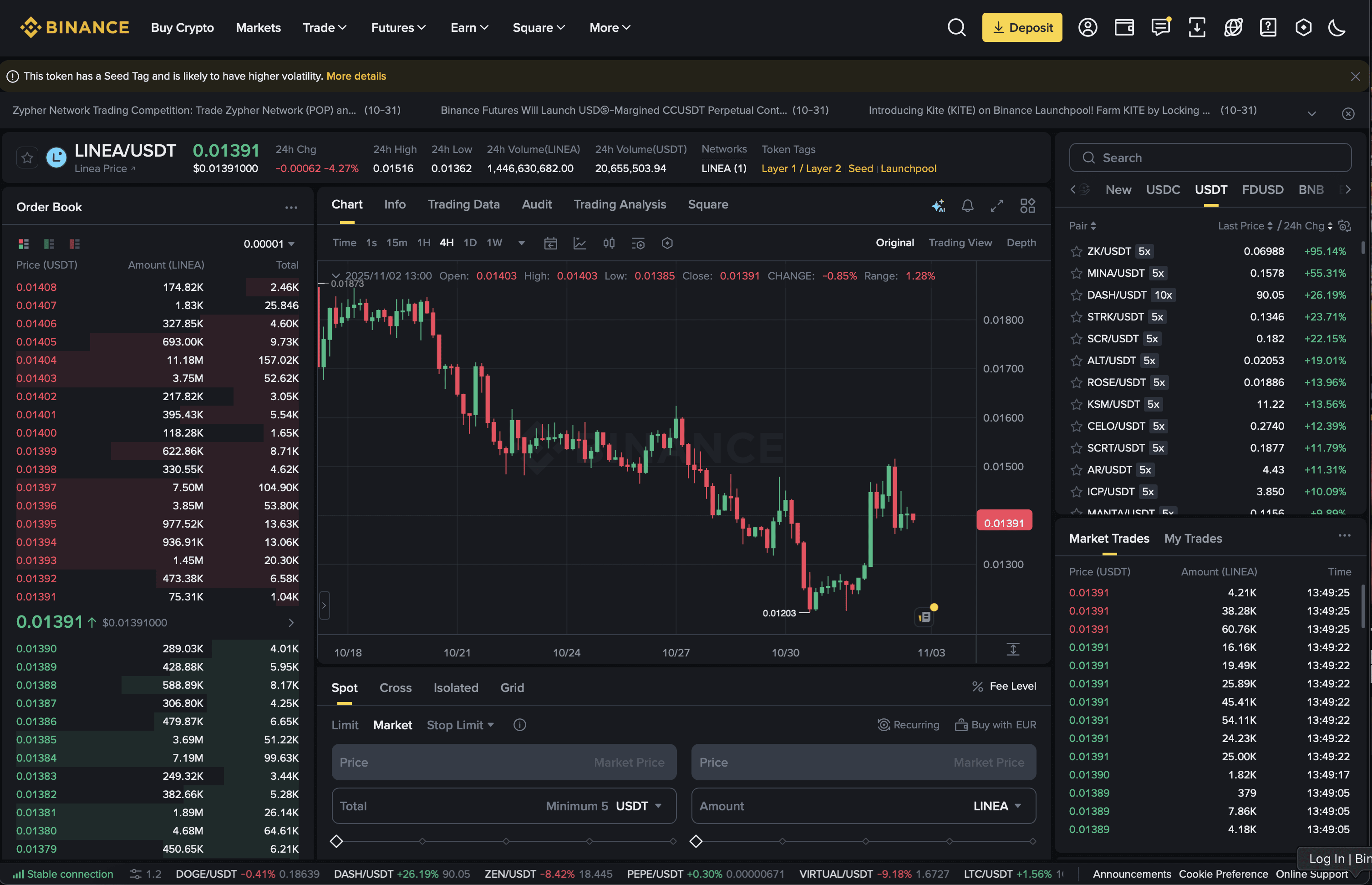1372x885 pixels.
Task: Select the 1D chart interval
Action: click(469, 243)
